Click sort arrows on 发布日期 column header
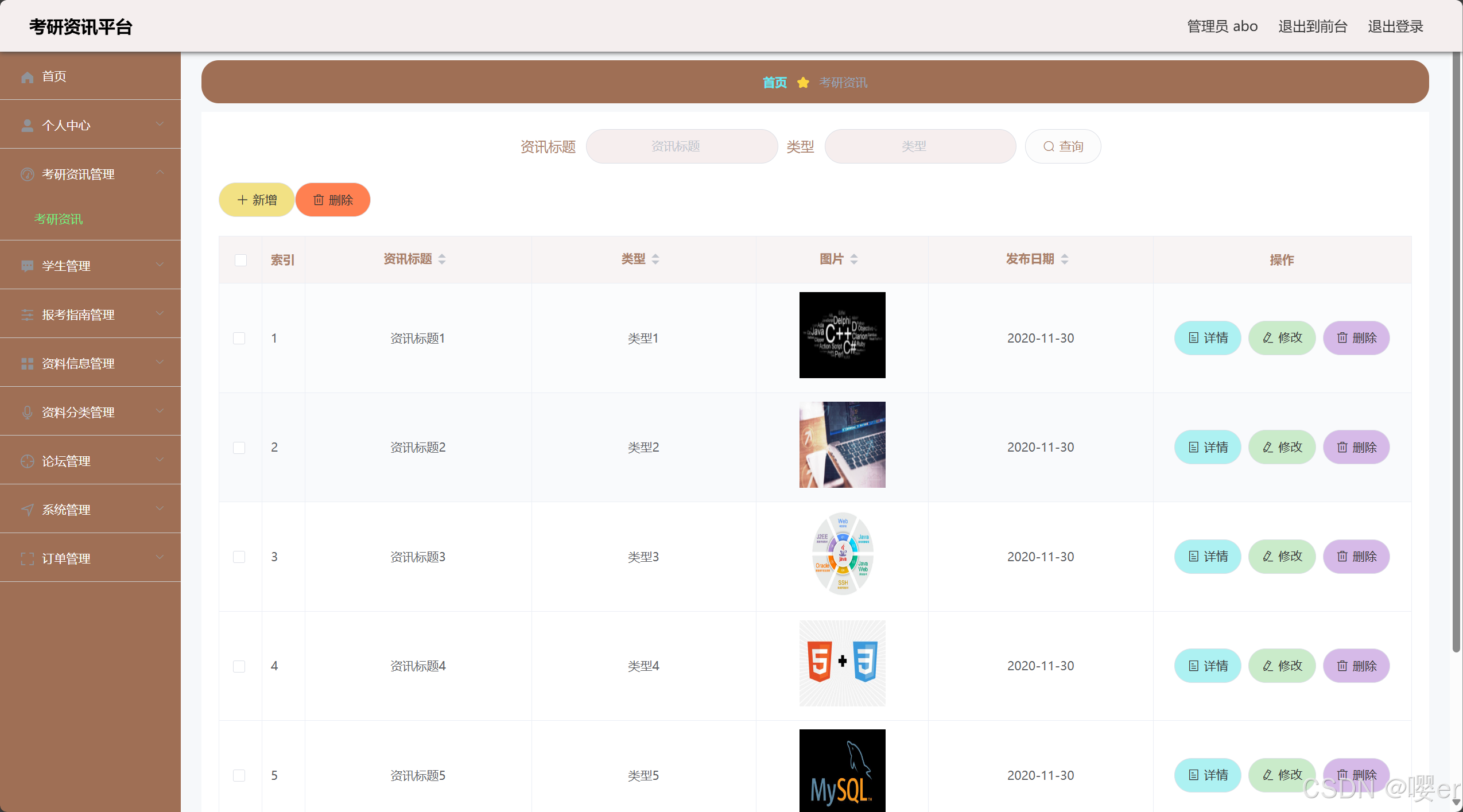Image resolution: width=1463 pixels, height=812 pixels. 1065,259
